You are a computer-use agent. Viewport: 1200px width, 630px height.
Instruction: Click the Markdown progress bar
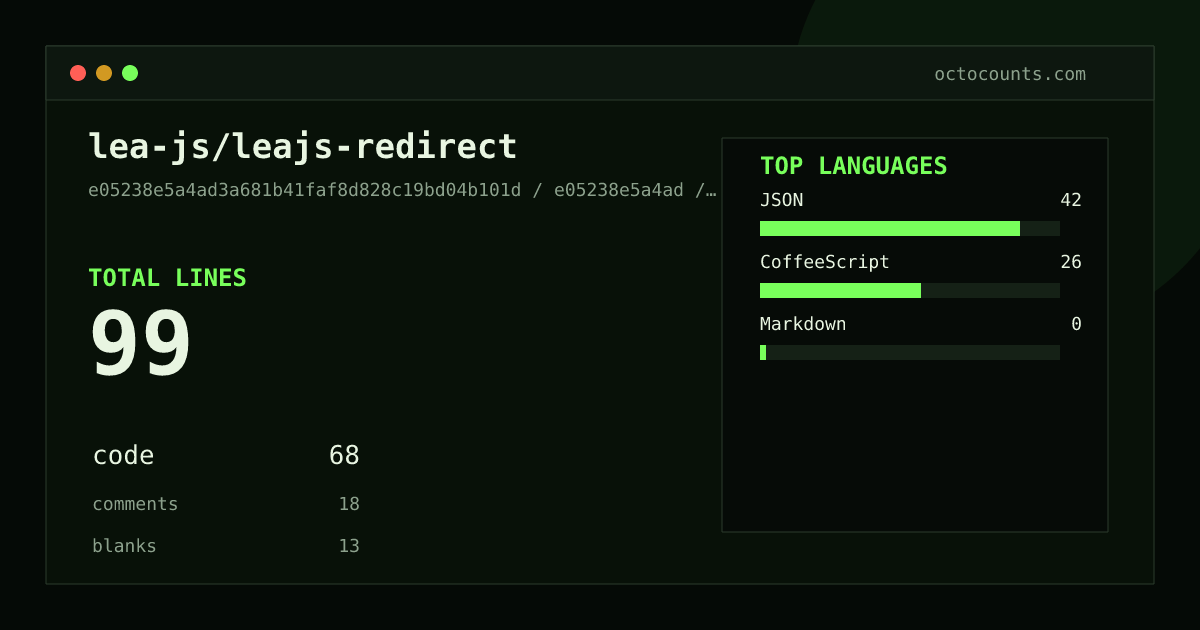pyautogui.click(x=910, y=352)
